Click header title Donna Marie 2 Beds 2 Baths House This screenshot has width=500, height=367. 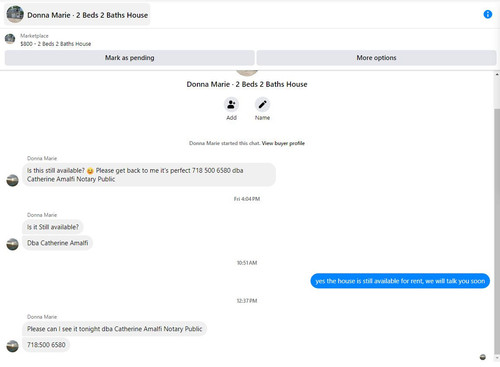(87, 15)
